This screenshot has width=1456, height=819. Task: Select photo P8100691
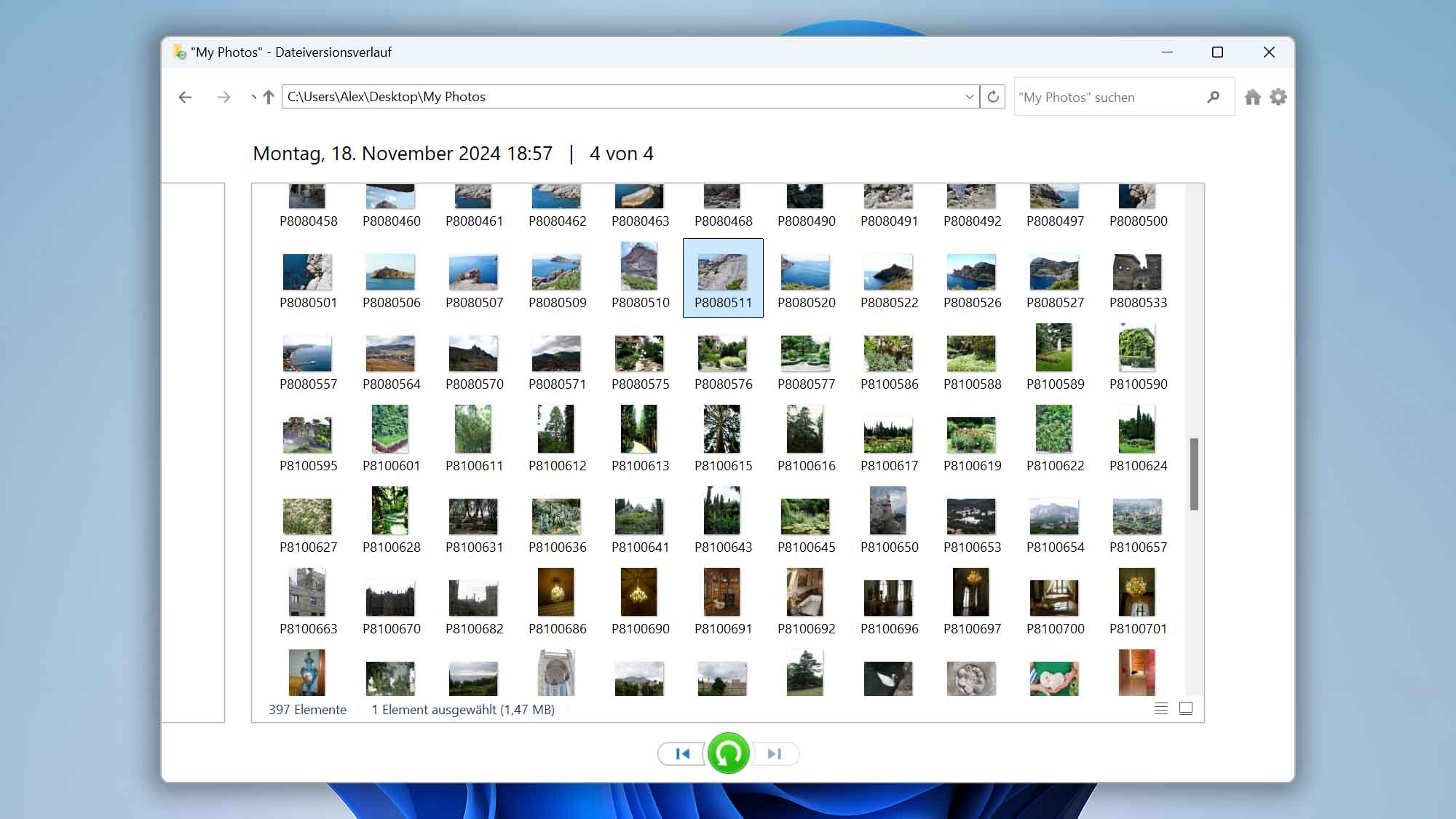point(724,604)
